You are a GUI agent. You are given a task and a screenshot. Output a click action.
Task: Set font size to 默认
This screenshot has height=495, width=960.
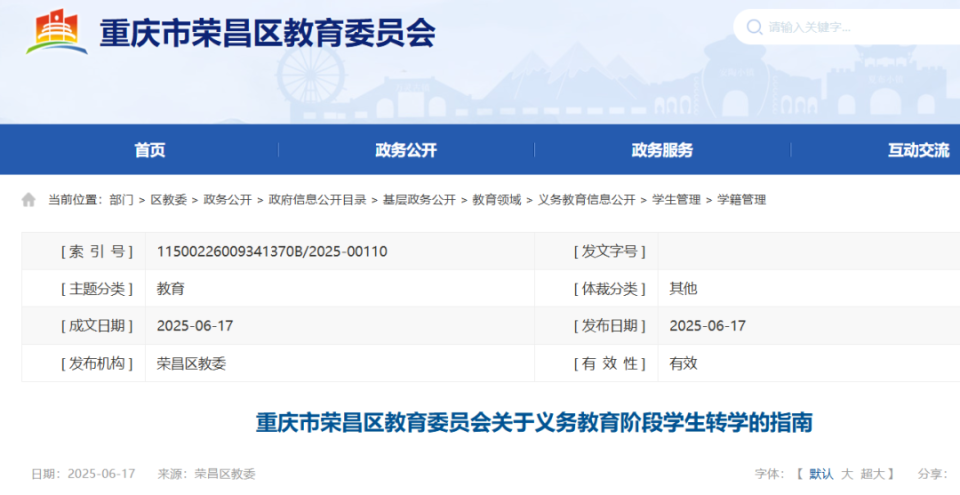pyautogui.click(x=821, y=474)
